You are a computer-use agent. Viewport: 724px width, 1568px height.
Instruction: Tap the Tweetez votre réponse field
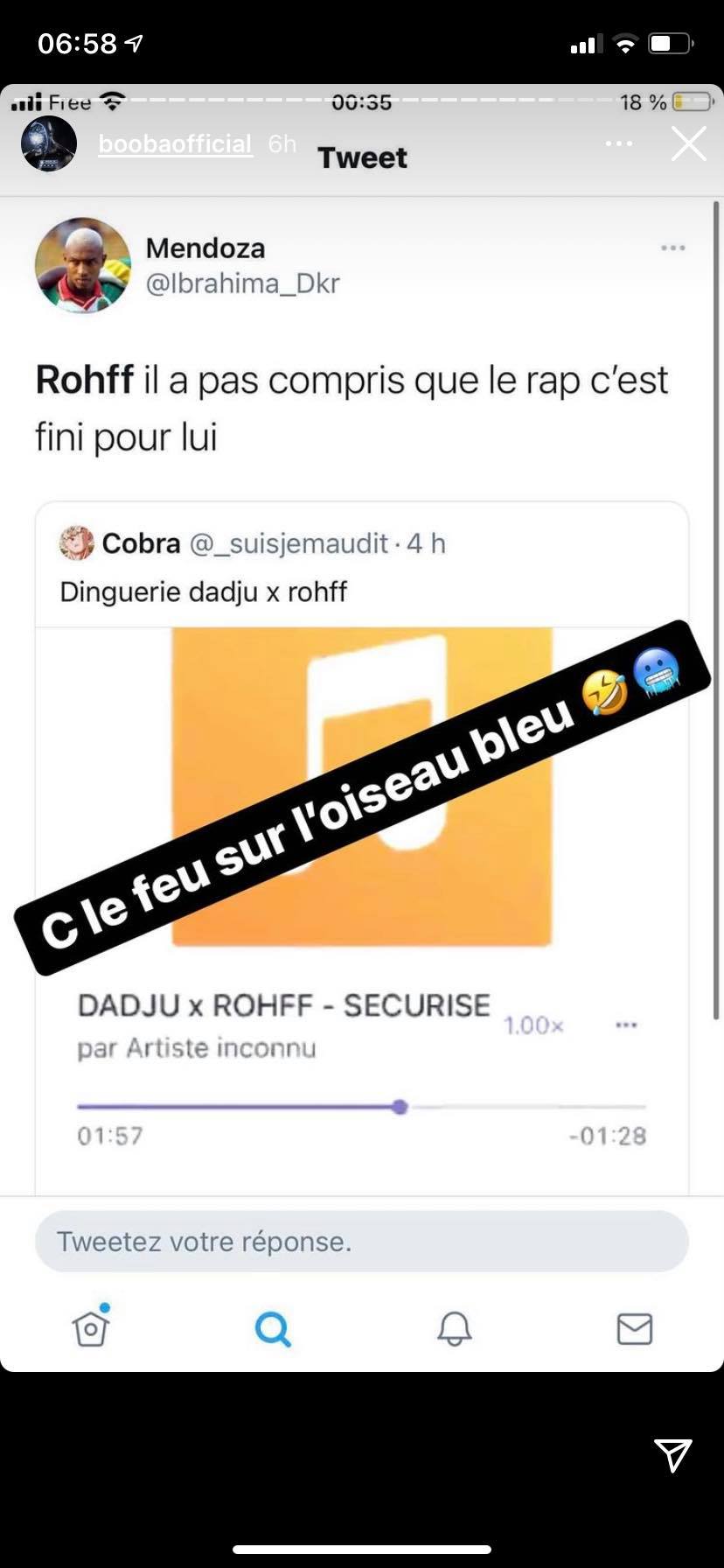[362, 1242]
